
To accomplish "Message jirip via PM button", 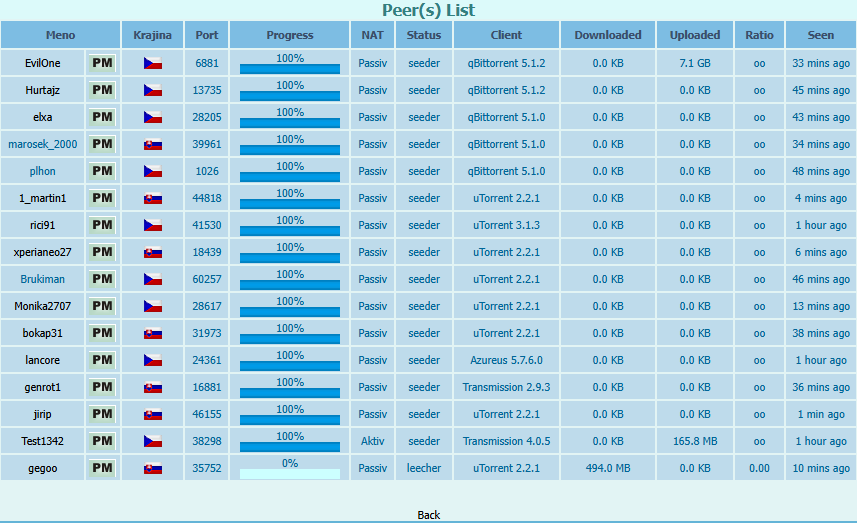I will (x=102, y=414).
